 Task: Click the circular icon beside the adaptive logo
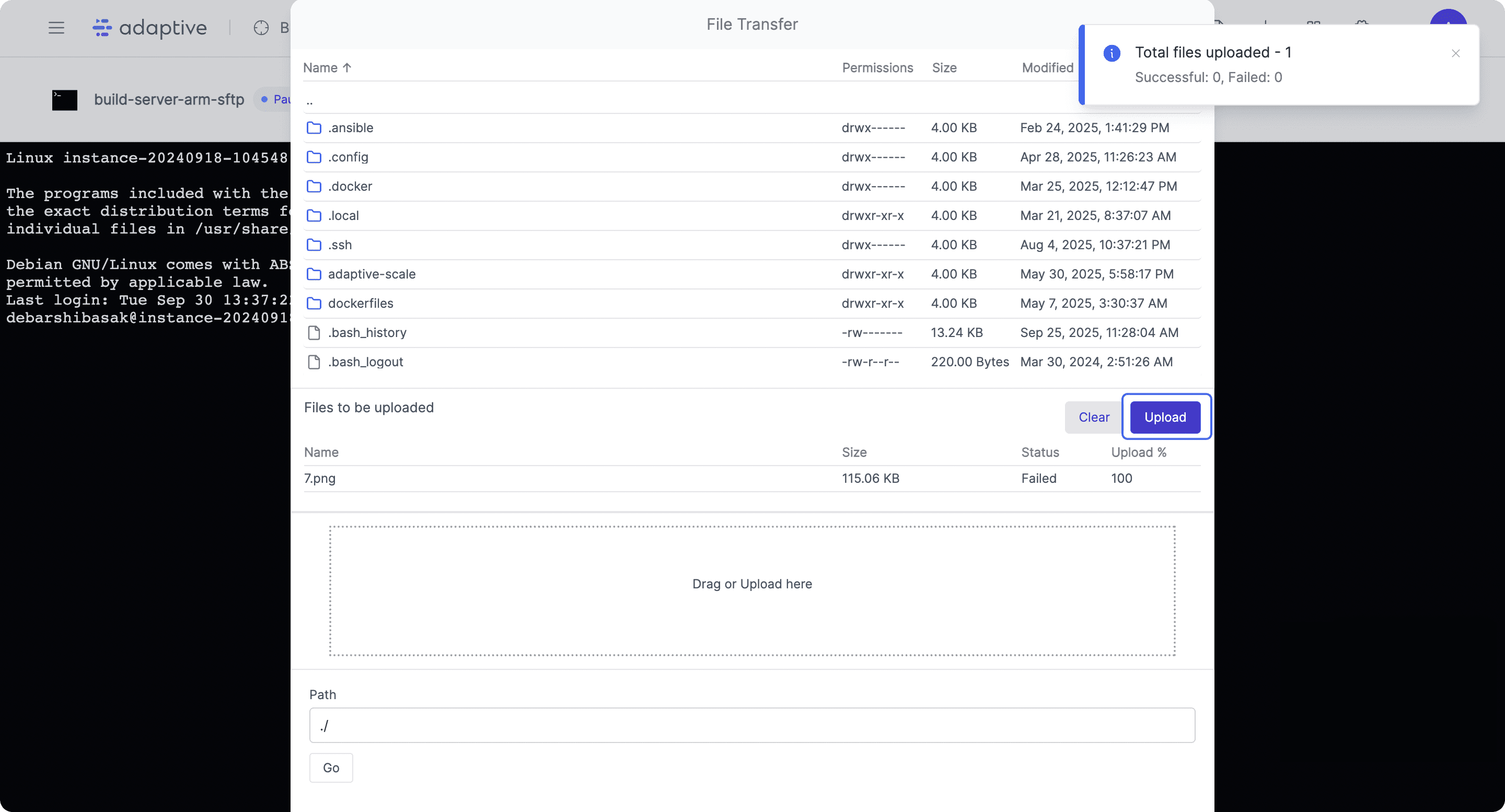tap(261, 28)
